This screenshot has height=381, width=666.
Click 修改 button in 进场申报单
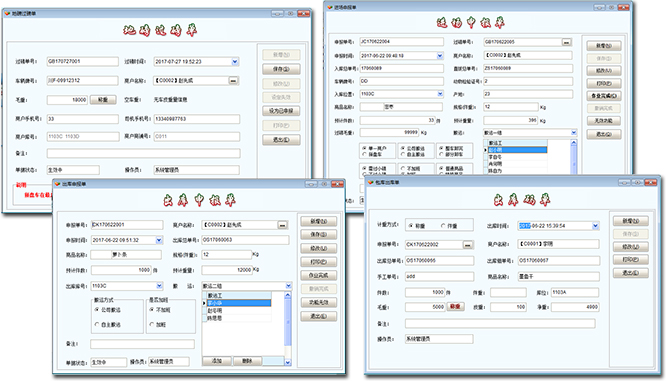[x=604, y=71]
